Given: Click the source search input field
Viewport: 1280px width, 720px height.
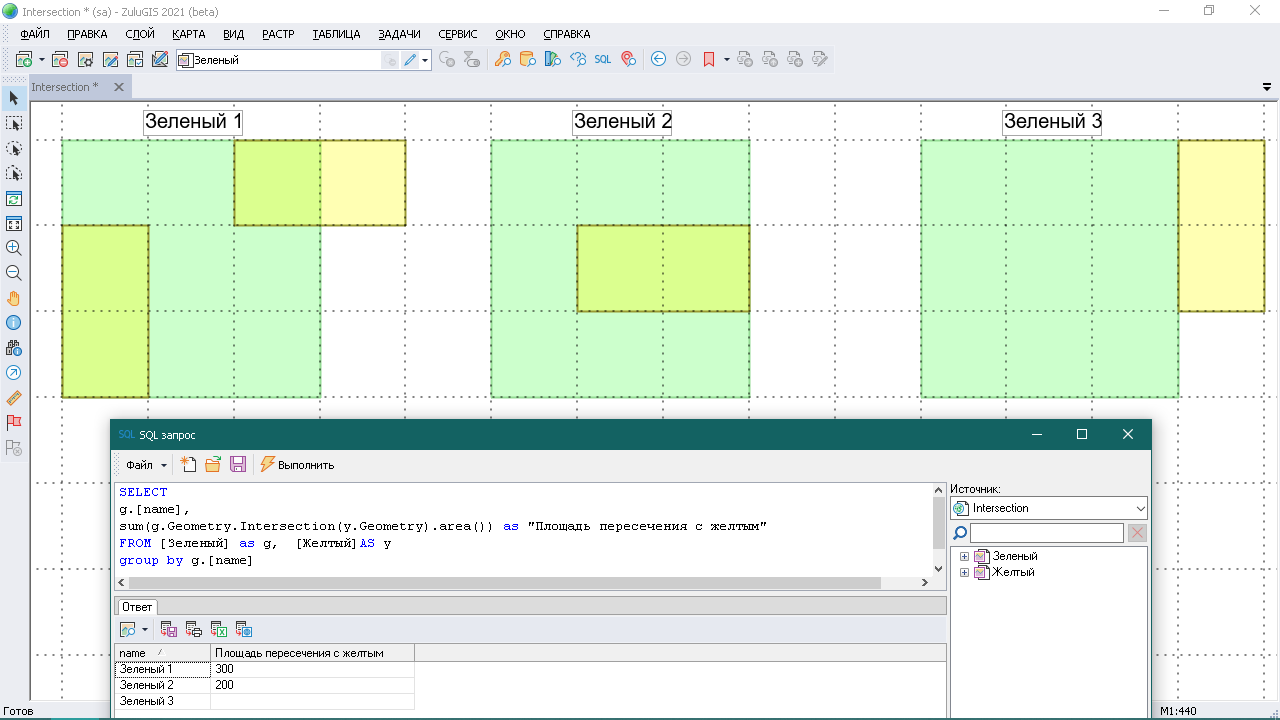Looking at the screenshot, I should (x=1047, y=533).
